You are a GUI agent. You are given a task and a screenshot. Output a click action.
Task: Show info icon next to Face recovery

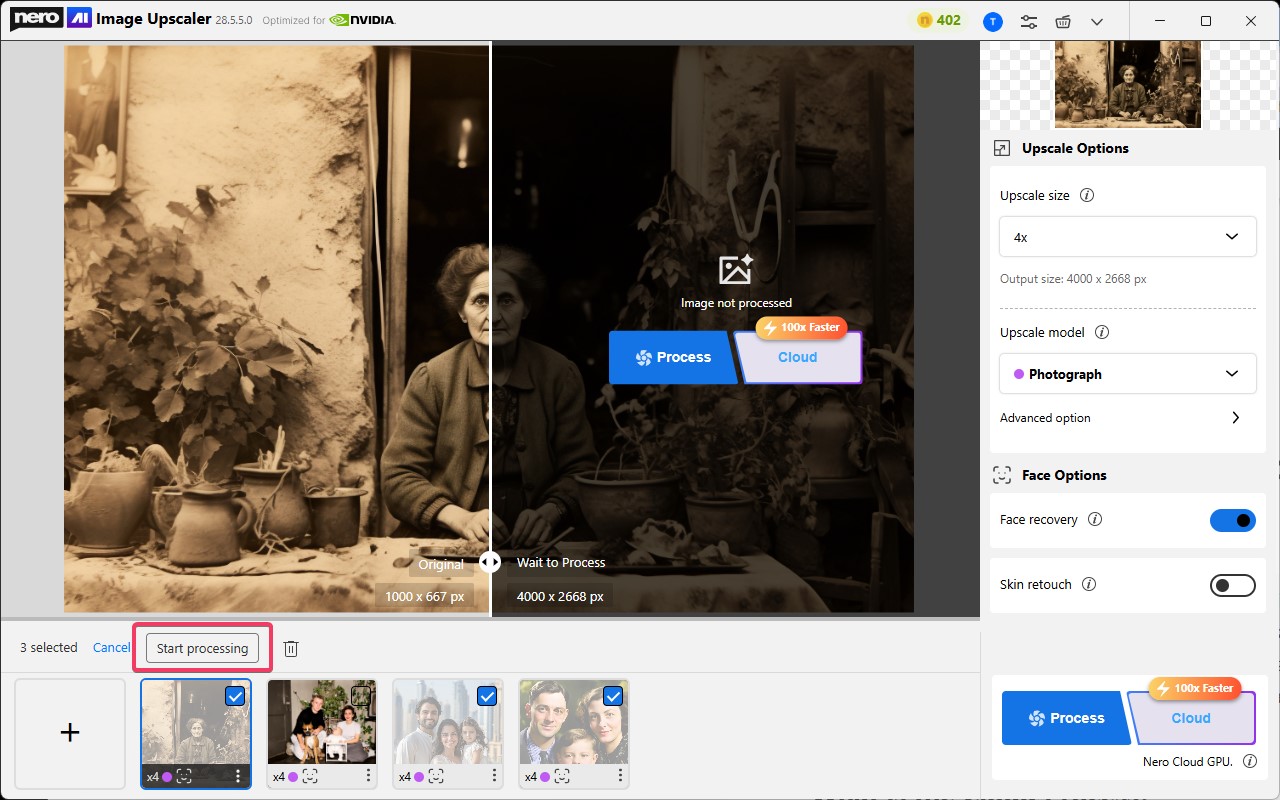[1095, 520]
